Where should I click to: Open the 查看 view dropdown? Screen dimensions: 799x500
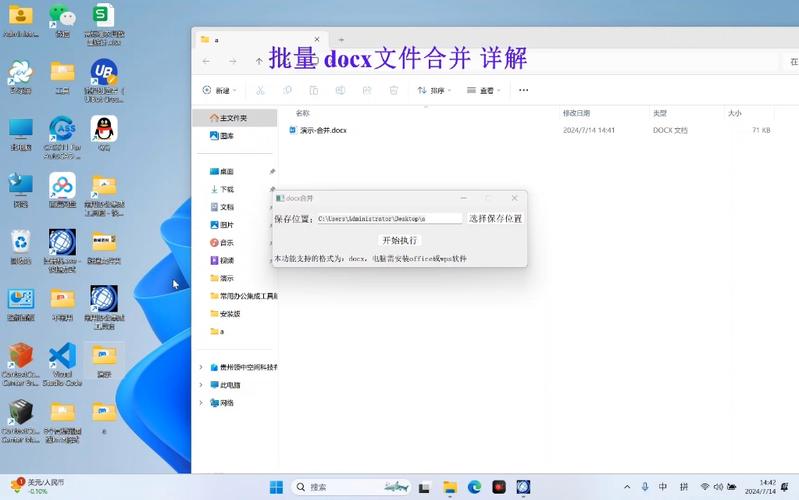[484, 90]
